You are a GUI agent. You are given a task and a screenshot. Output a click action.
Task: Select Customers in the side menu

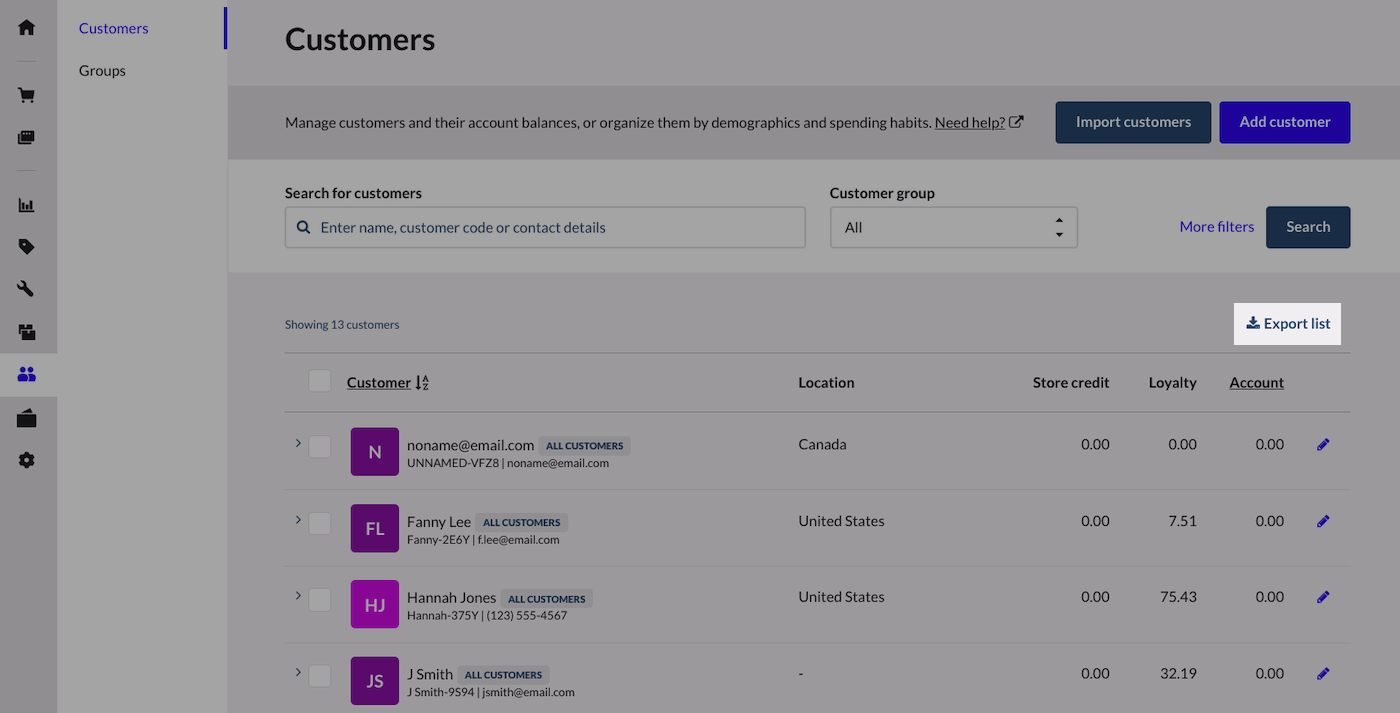(113, 28)
